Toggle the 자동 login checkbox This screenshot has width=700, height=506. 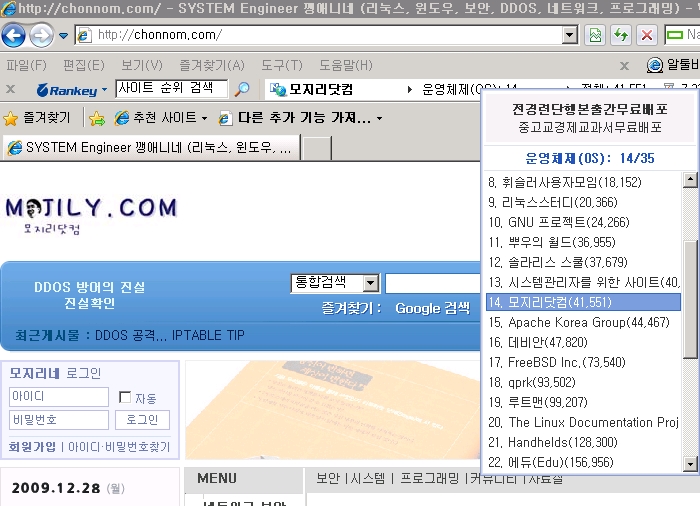pyautogui.click(x=125, y=397)
